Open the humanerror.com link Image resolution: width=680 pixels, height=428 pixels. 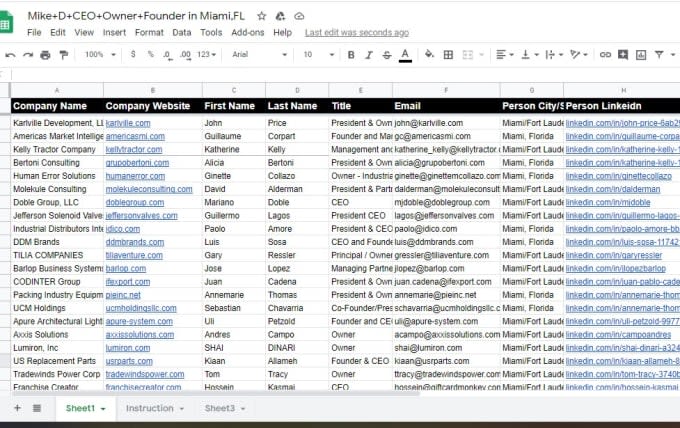click(x=135, y=176)
